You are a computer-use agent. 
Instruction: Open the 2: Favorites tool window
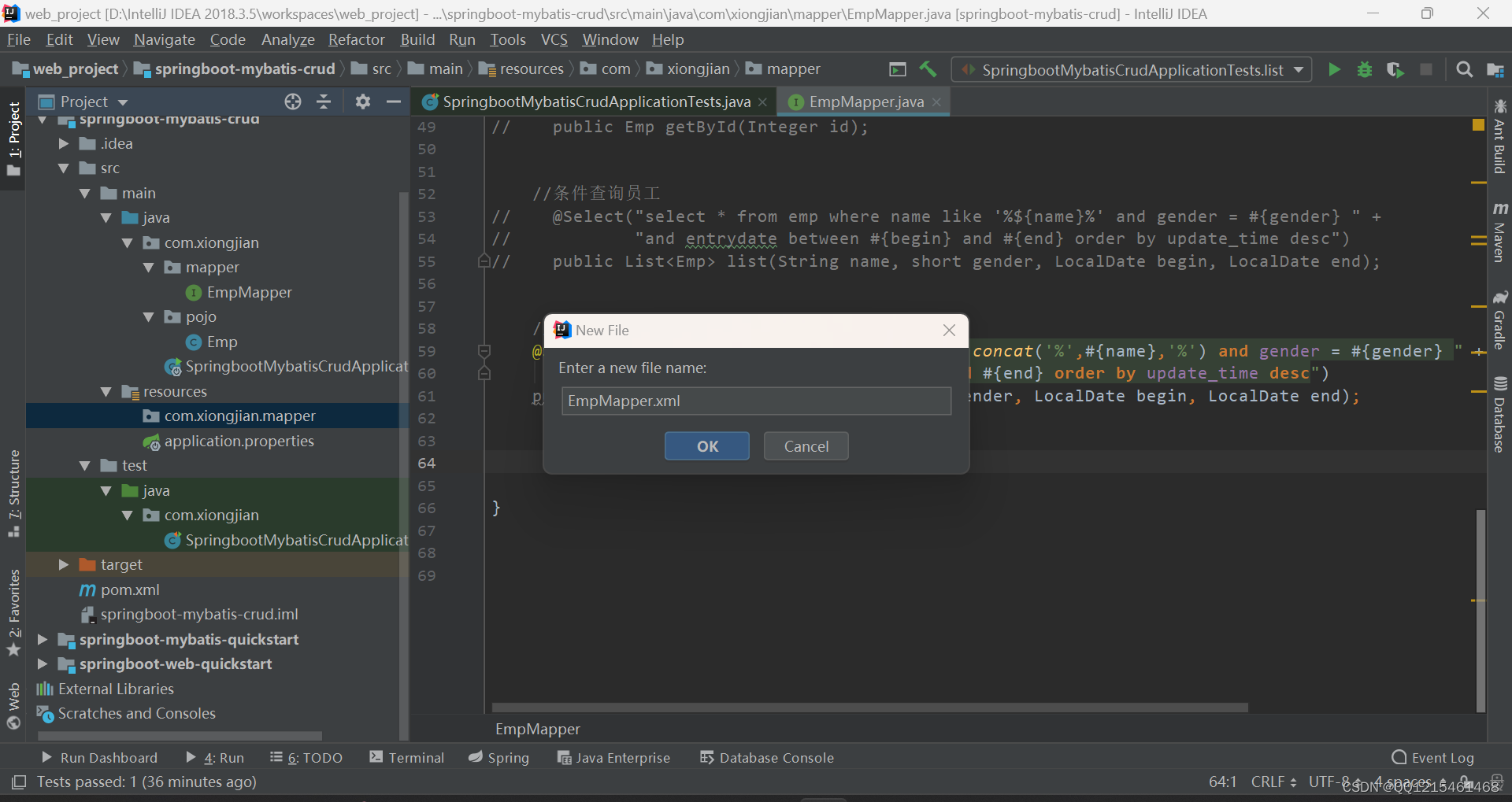pos(13,612)
